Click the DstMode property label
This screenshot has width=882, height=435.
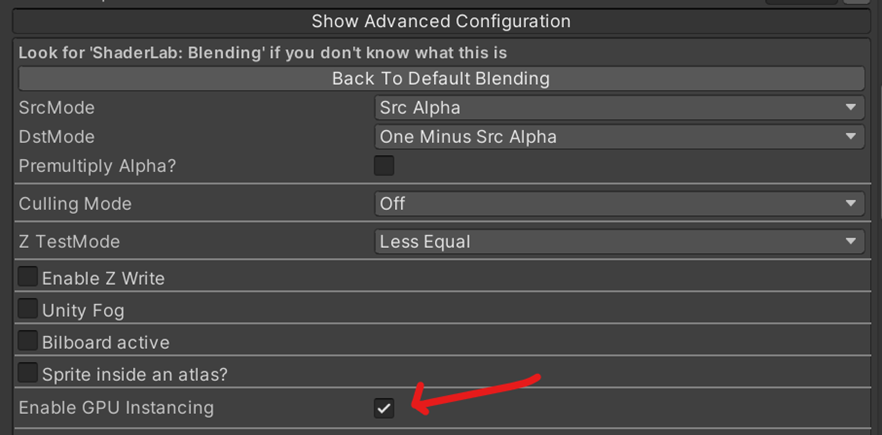pos(57,137)
